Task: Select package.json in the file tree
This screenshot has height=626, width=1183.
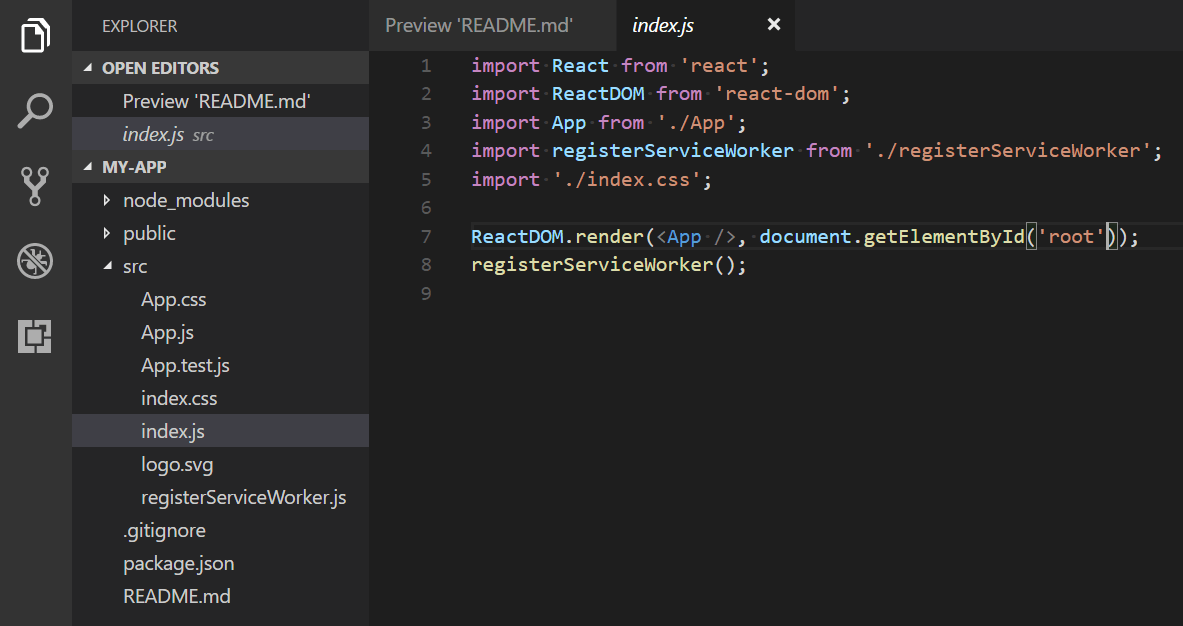Action: (x=178, y=563)
